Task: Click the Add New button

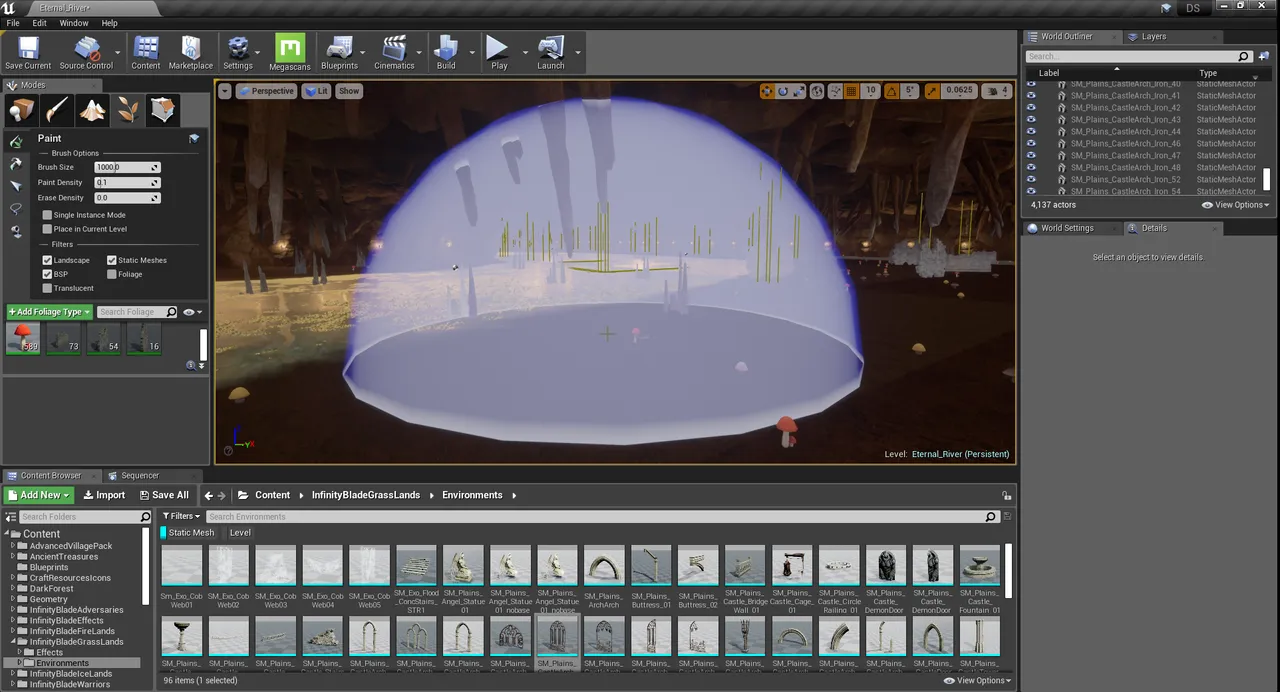Action: click(x=39, y=495)
